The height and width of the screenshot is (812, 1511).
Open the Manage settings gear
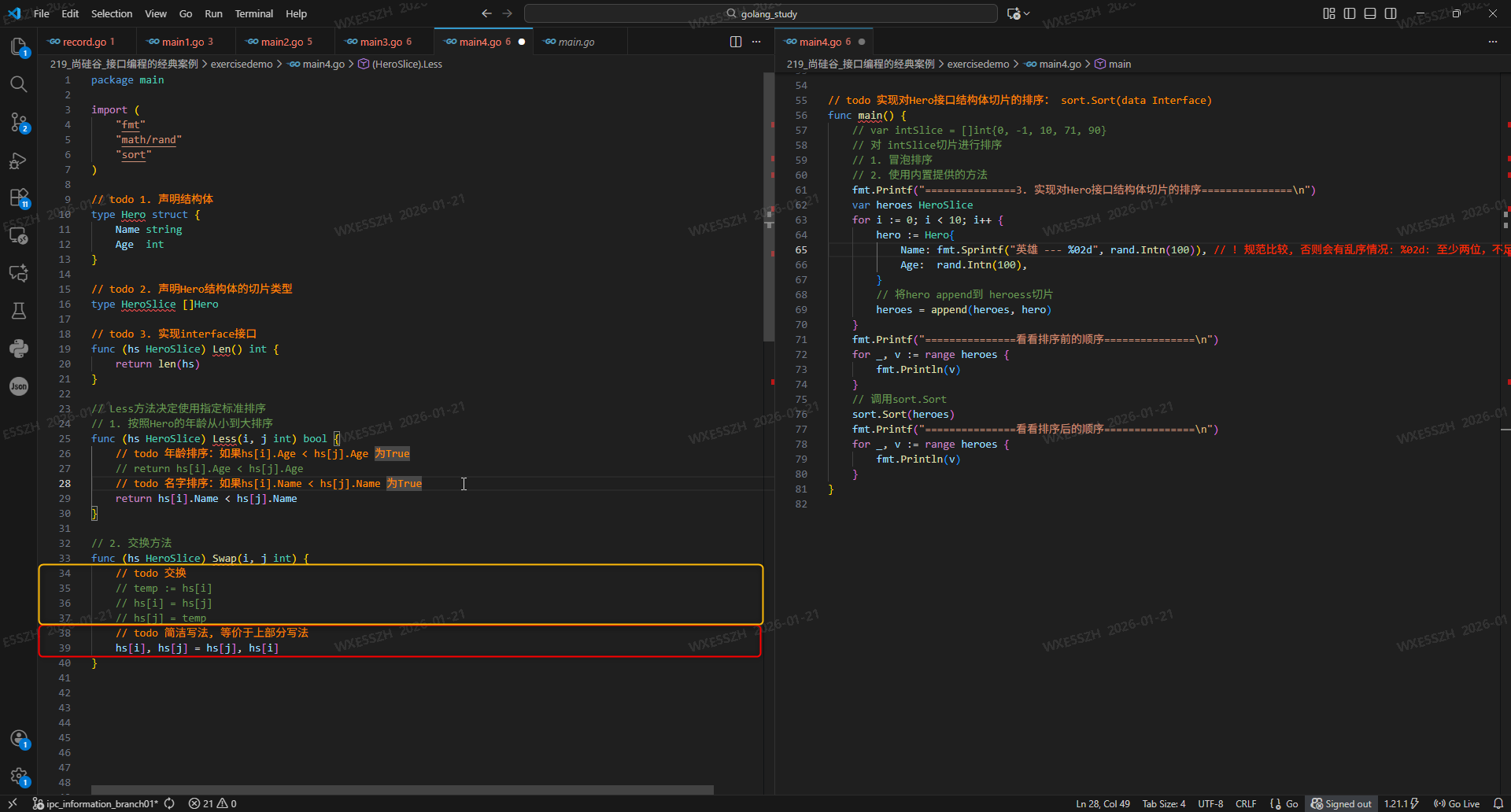19,777
